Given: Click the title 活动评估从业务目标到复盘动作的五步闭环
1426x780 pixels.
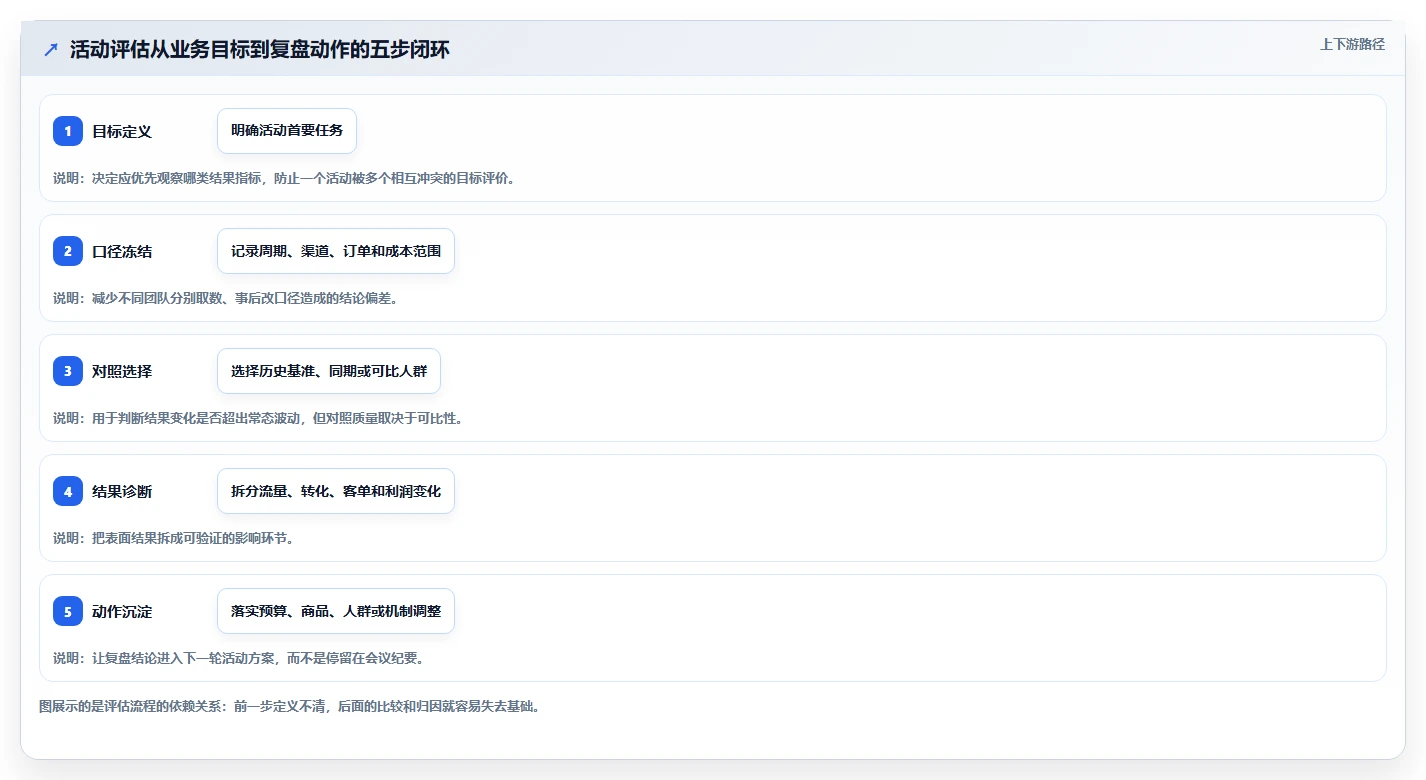Looking at the screenshot, I should 260,50.
